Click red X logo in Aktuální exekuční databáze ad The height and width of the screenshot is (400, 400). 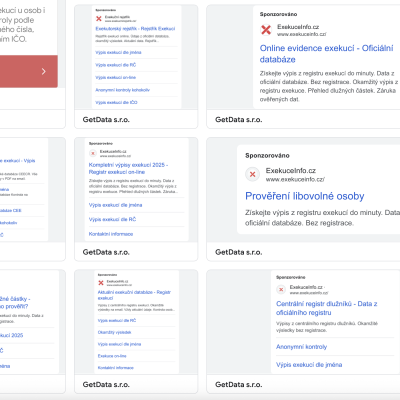point(101,283)
